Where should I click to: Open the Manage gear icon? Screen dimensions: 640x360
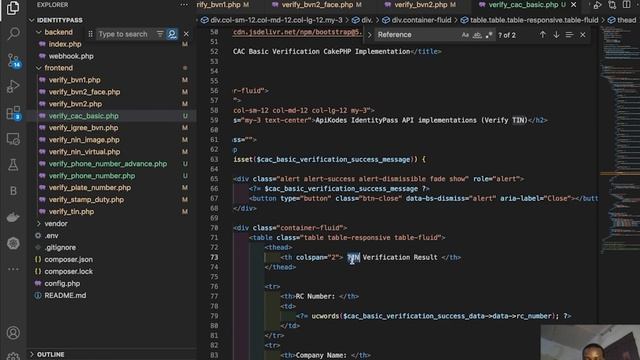click(13, 356)
